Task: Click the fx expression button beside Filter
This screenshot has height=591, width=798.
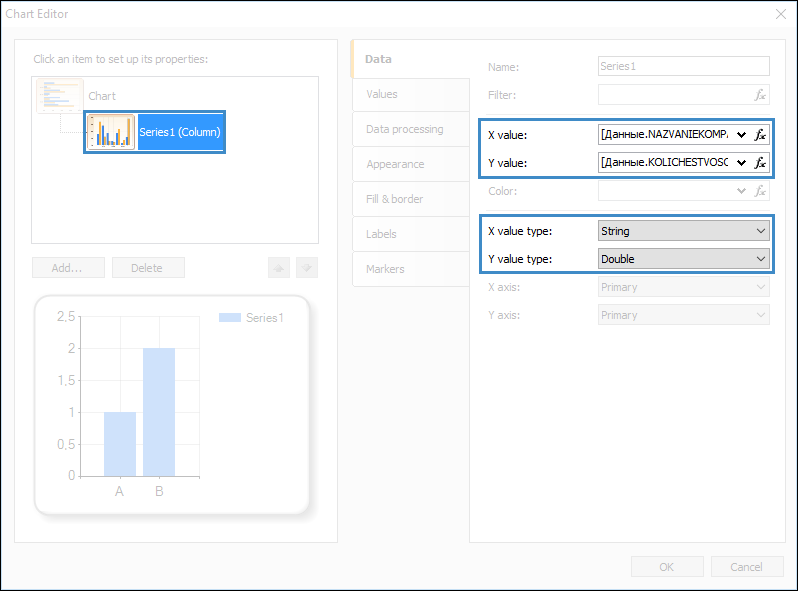Action: click(760, 95)
